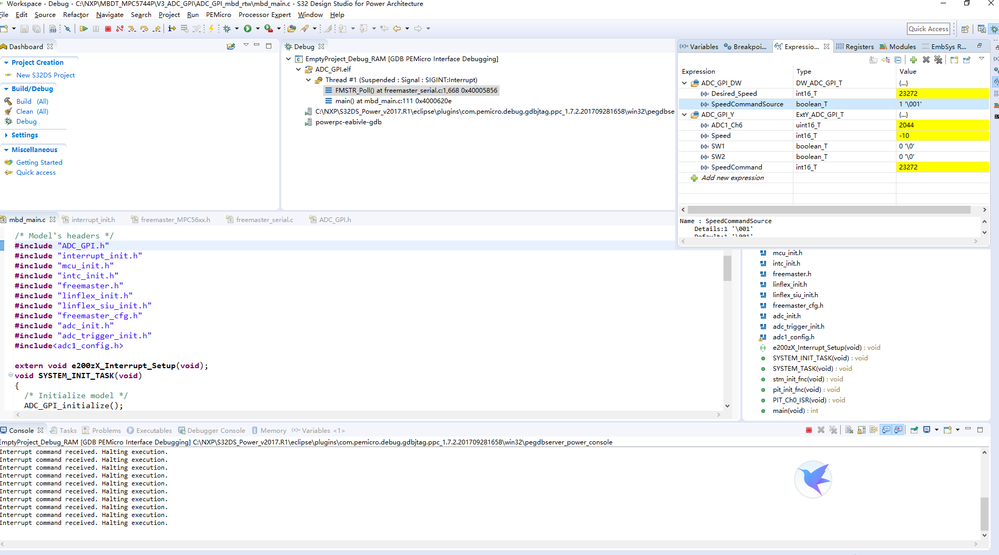The image size is (999, 555).
Task: Click the red Terminate toolbar icon
Action: point(108,29)
